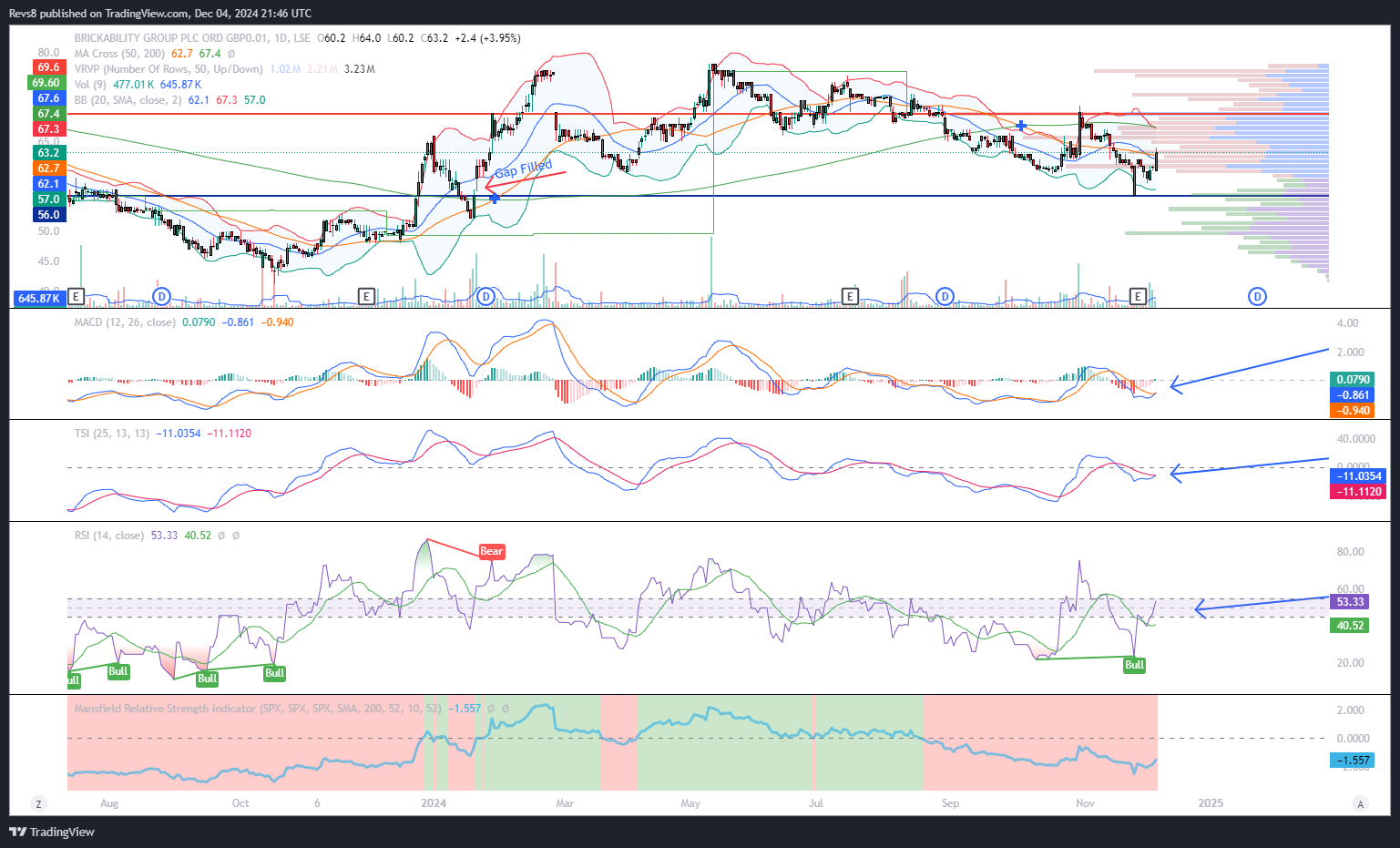
Task: Click the orange 62.7 price label
Action: pyautogui.click(x=48, y=169)
